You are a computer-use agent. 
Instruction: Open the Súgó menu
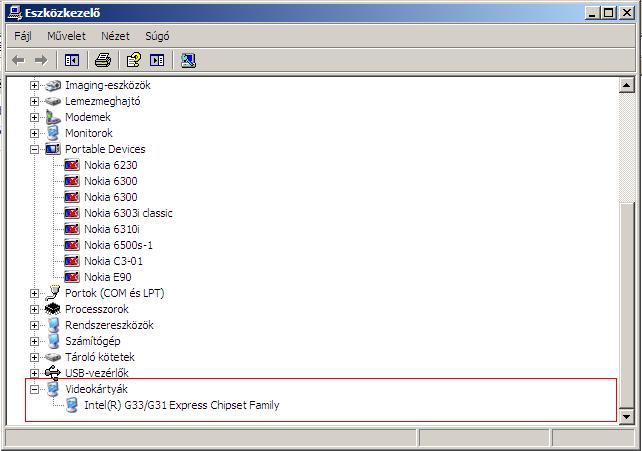[x=157, y=36]
